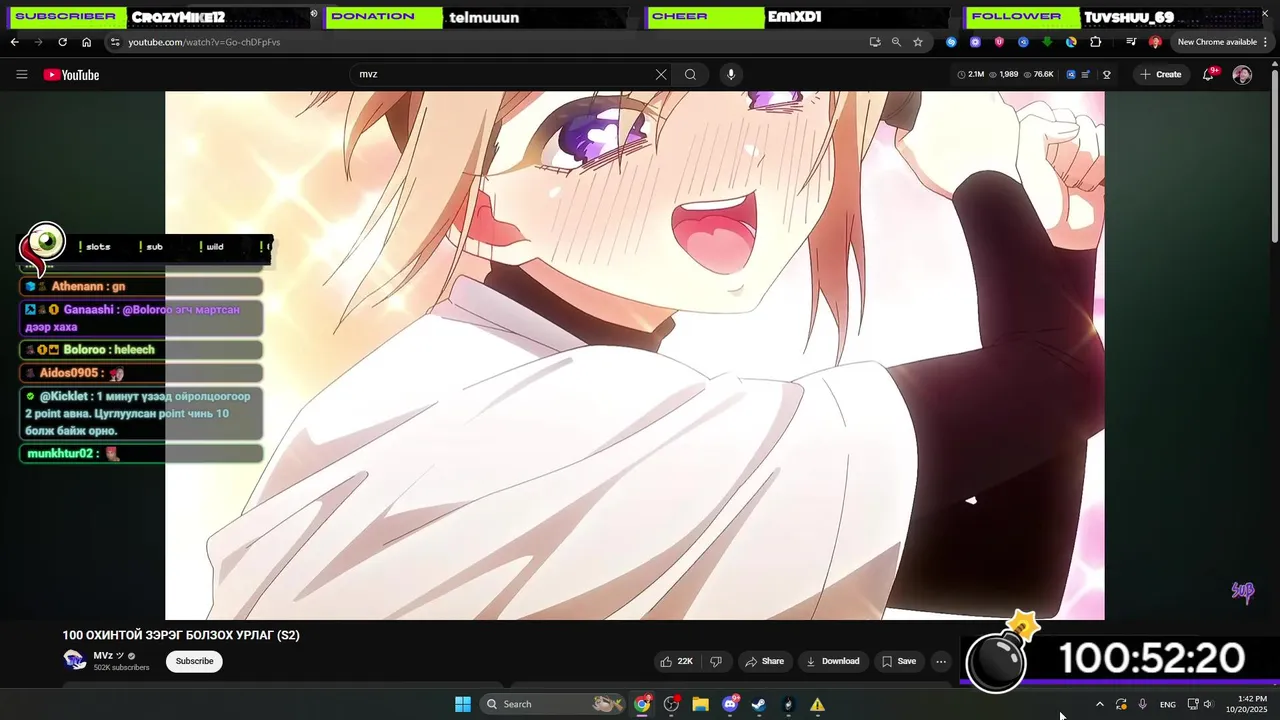Screen dimensions: 1280x720
Task: Open YouTube hamburger guide menu
Action: pos(22,75)
